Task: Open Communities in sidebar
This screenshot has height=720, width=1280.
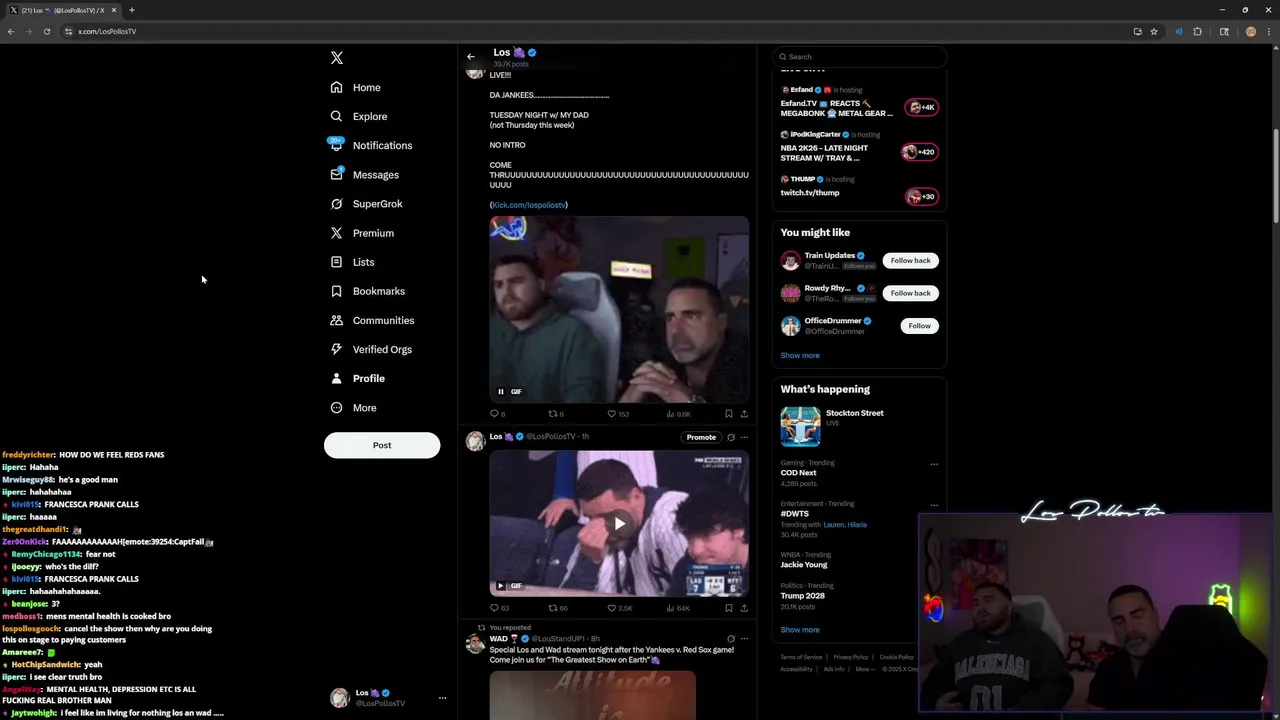Action: [372, 320]
